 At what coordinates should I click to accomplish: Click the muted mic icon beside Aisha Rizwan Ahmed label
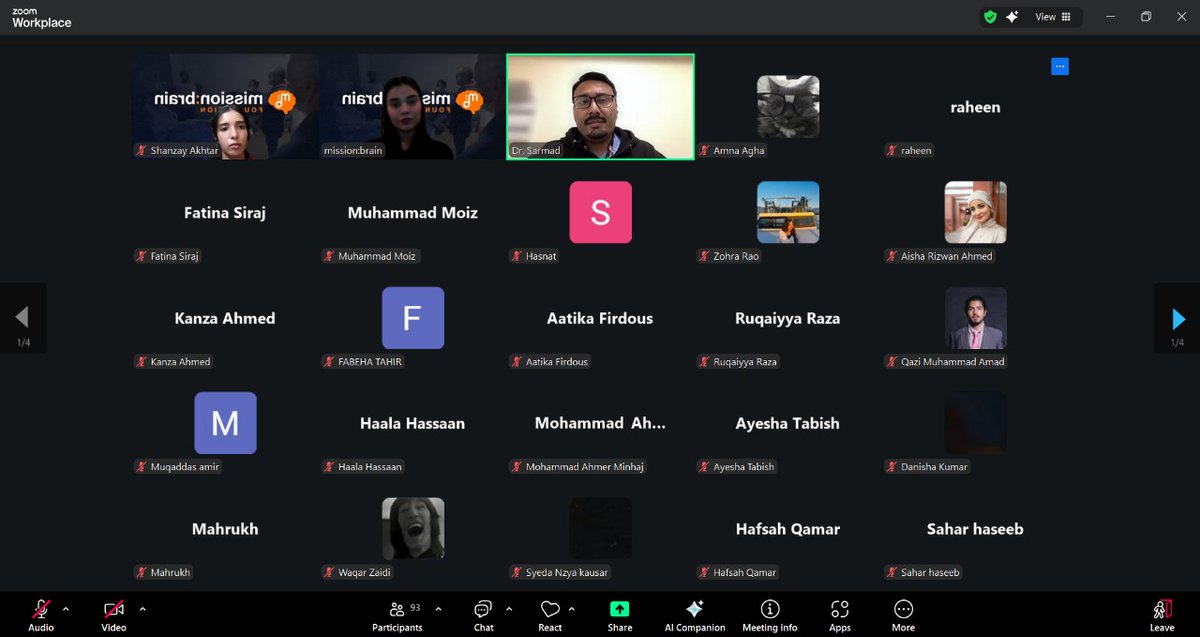point(892,256)
